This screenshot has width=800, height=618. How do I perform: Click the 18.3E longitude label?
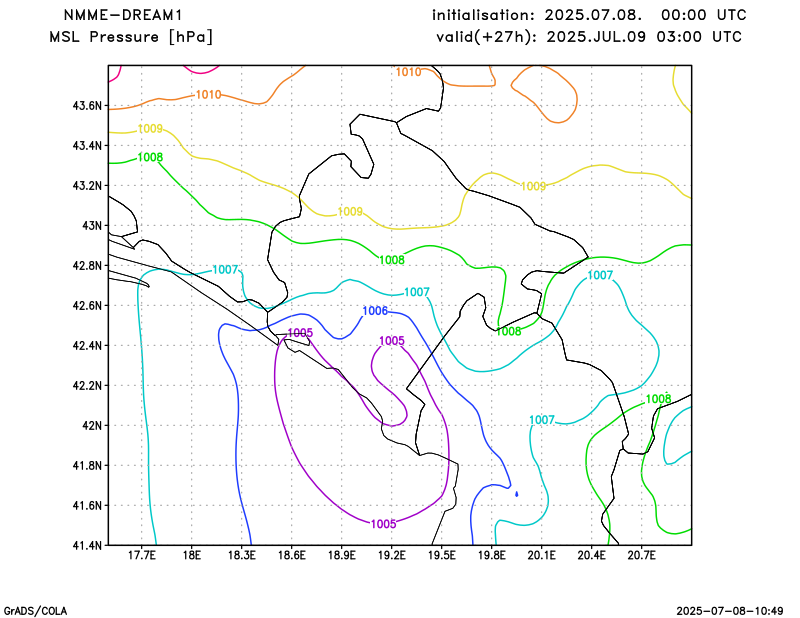tap(242, 555)
